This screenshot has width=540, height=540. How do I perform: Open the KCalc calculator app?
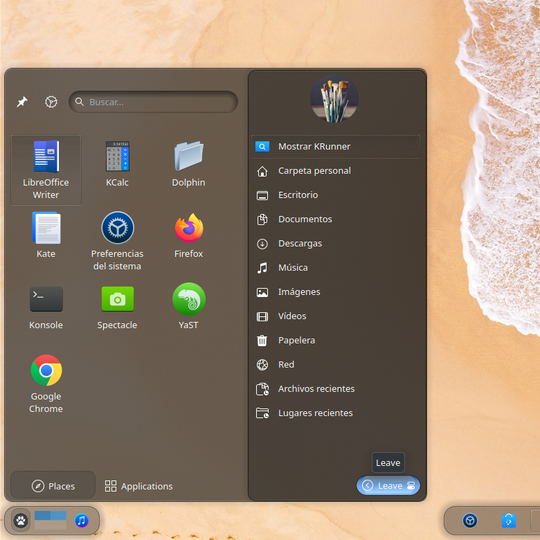(117, 164)
